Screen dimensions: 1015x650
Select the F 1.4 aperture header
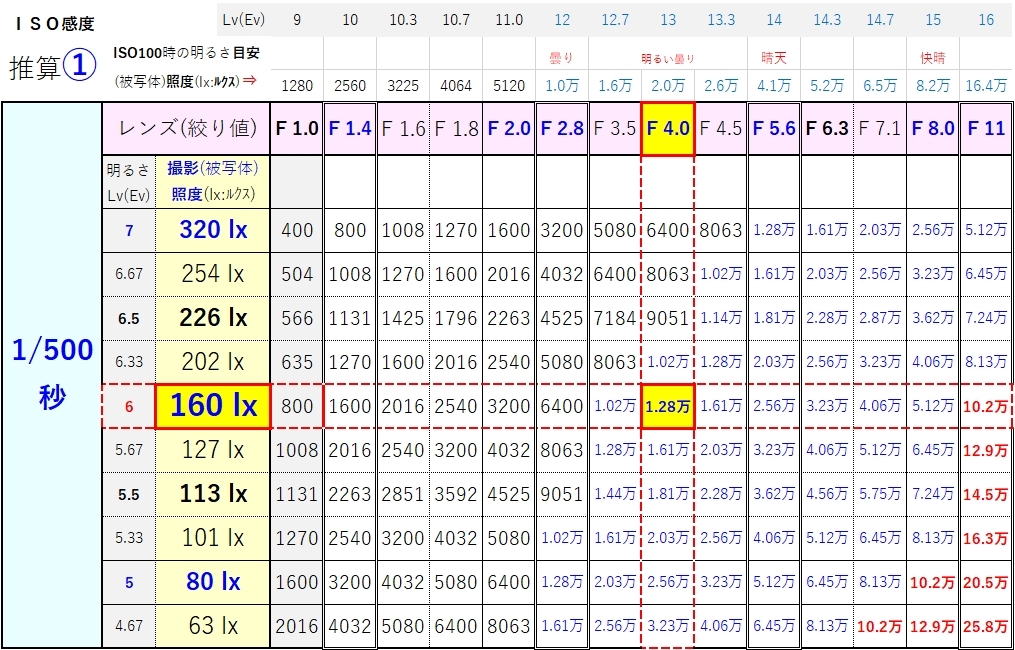coord(350,129)
